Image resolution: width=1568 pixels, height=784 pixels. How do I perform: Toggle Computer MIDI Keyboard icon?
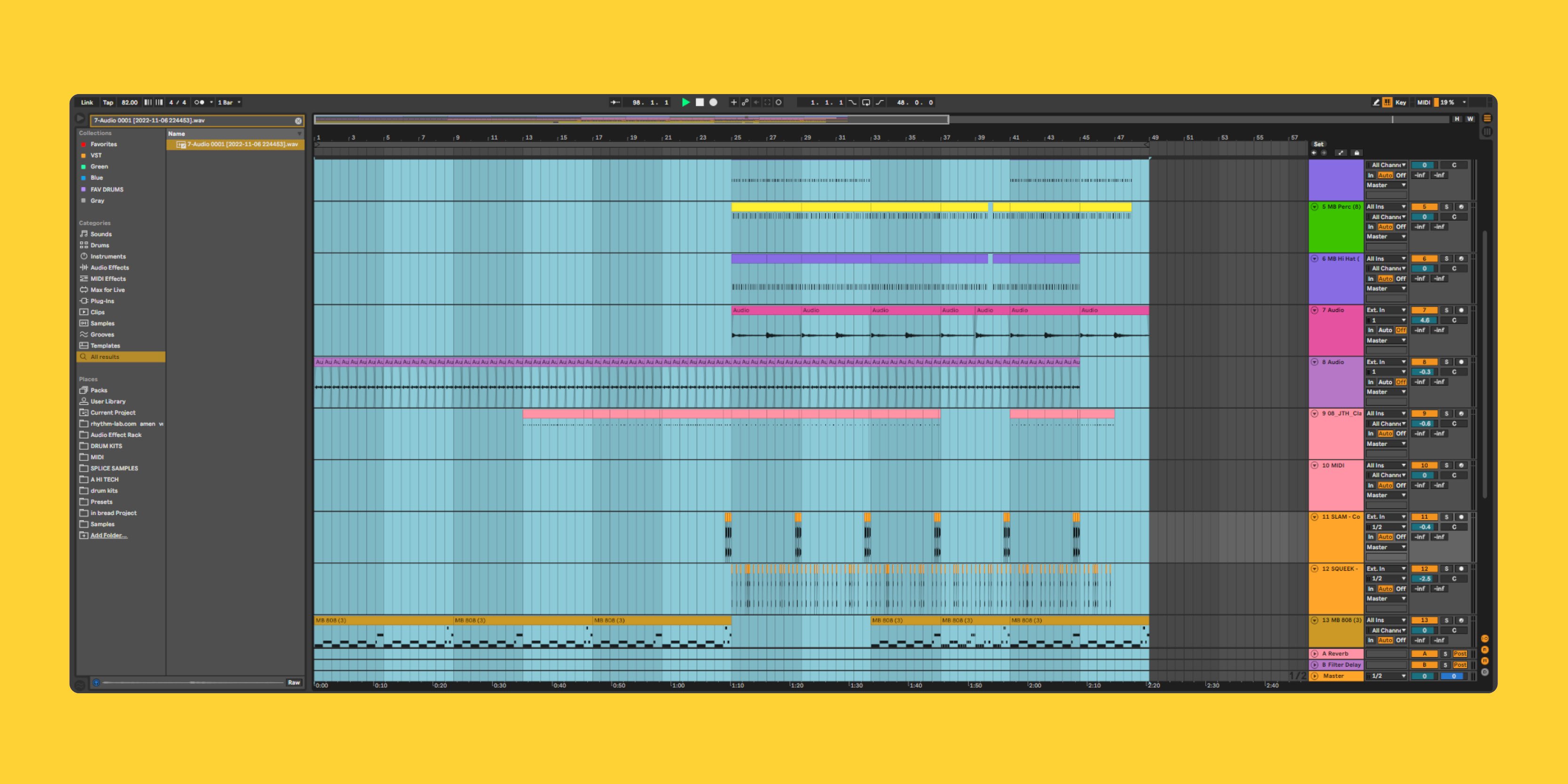[x=1387, y=102]
